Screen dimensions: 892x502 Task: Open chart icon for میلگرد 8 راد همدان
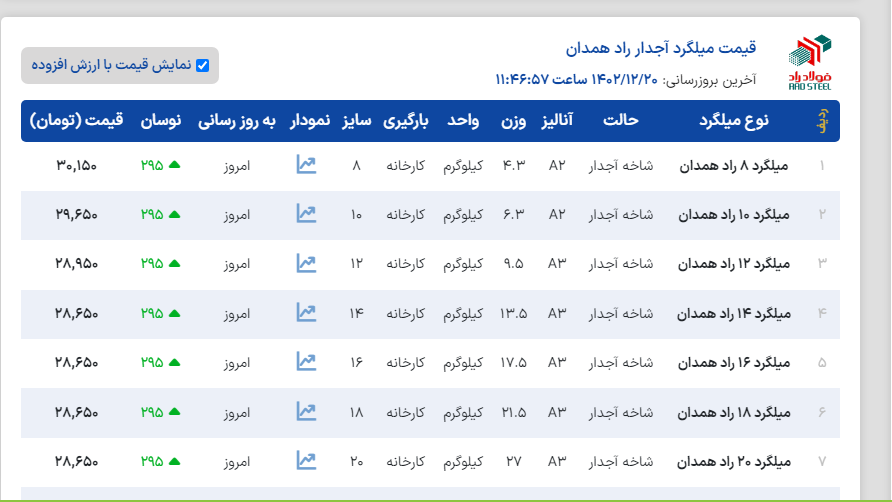306,165
